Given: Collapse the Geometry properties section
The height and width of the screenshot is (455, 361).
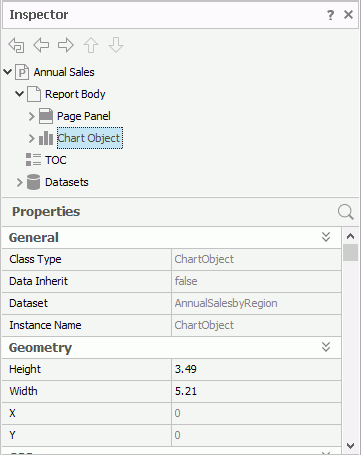Looking at the screenshot, I should pos(326,347).
